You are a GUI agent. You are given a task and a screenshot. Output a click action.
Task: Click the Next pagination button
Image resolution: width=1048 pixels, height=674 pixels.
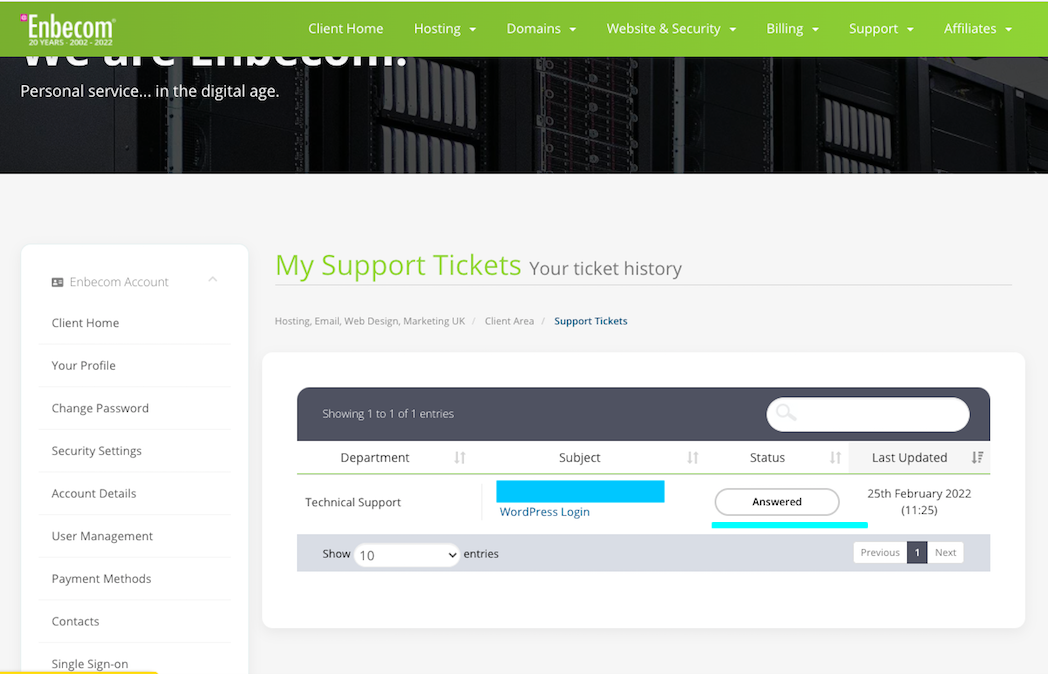[945, 552]
